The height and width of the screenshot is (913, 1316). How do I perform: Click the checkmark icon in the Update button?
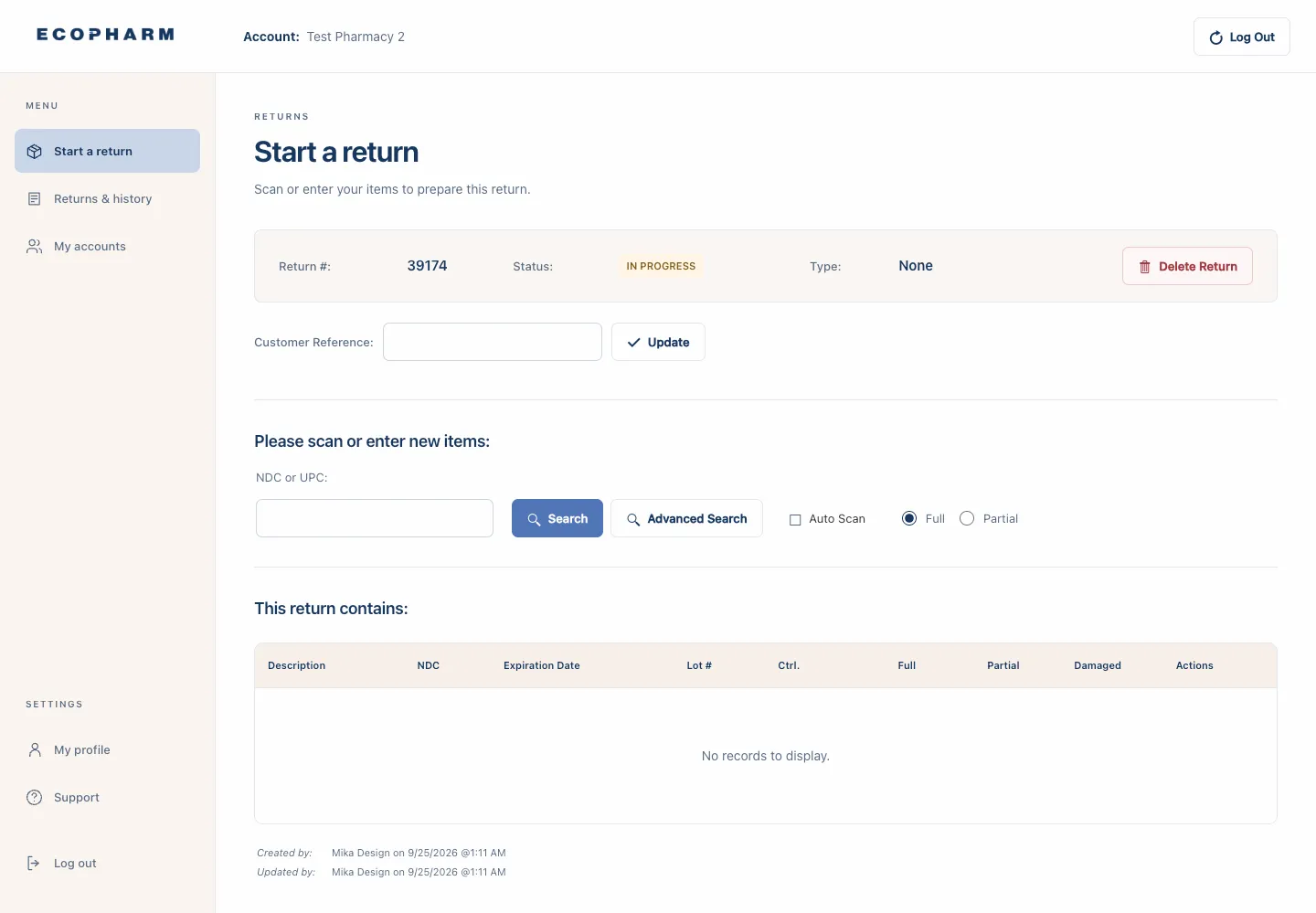[x=633, y=343]
